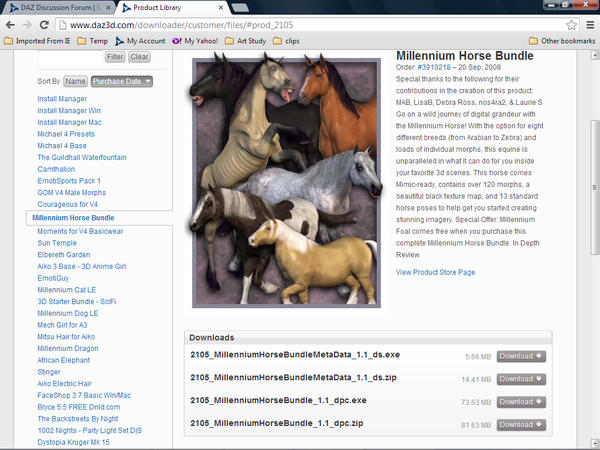Open the Imported From IE bookmark folder
The width and height of the screenshot is (600, 450).
pyautogui.click(x=37, y=41)
